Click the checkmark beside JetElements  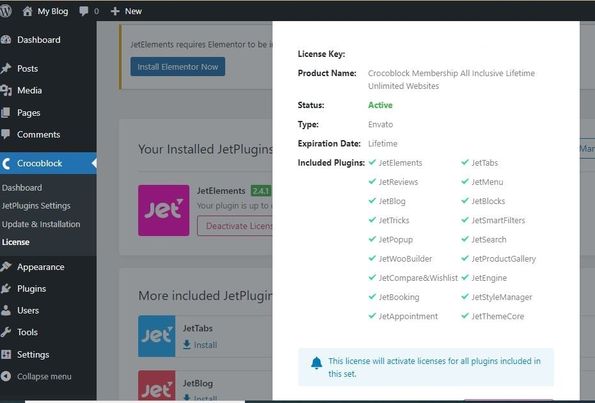point(372,162)
